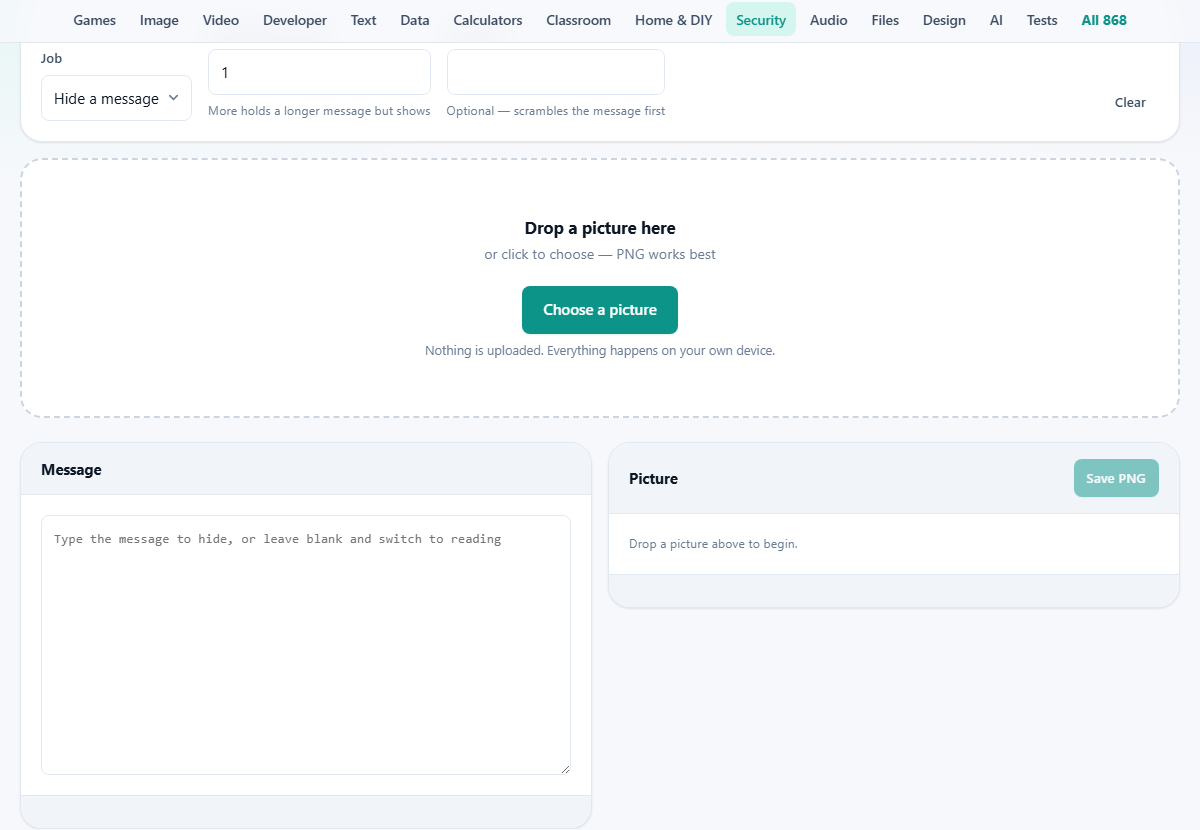Viewport: 1200px width, 830px height.
Task: Open the AI category
Action: [x=996, y=20]
